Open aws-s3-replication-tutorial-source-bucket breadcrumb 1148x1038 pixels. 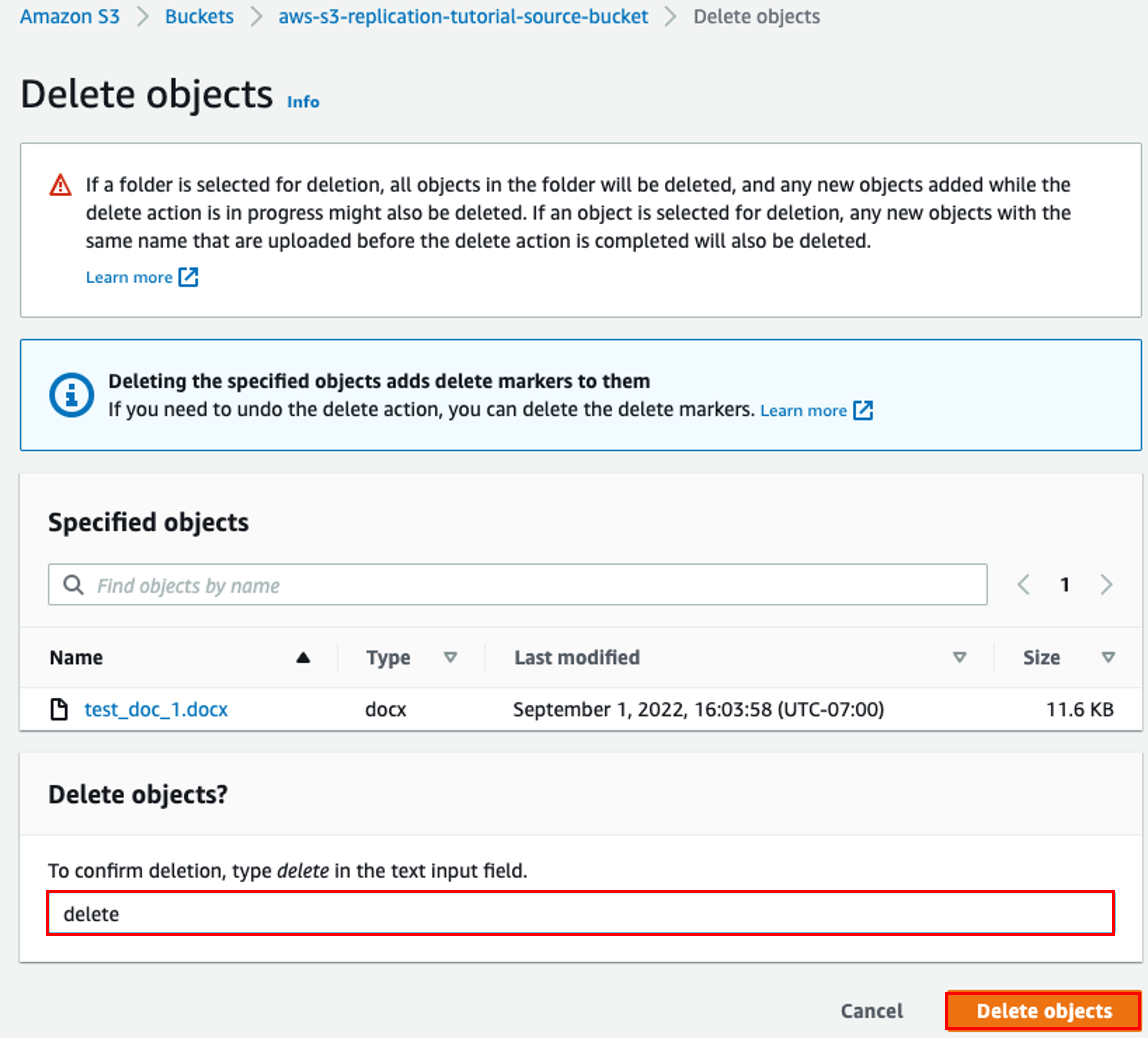pos(463,16)
